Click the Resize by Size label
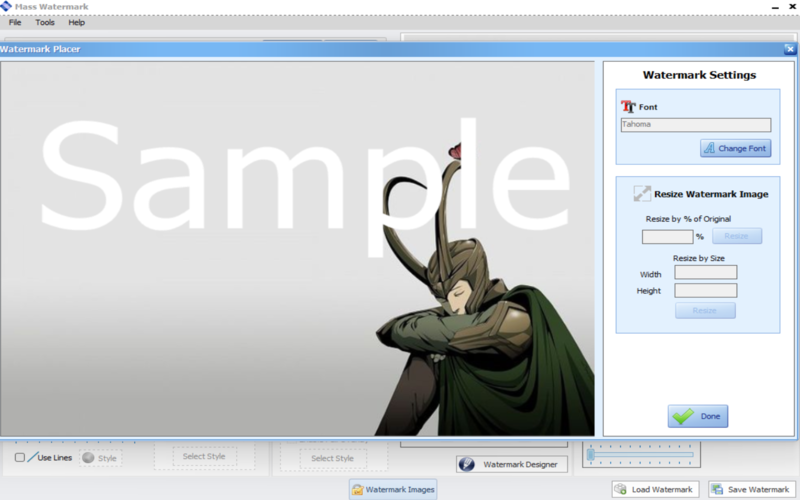The height and width of the screenshot is (500, 800). click(x=698, y=258)
